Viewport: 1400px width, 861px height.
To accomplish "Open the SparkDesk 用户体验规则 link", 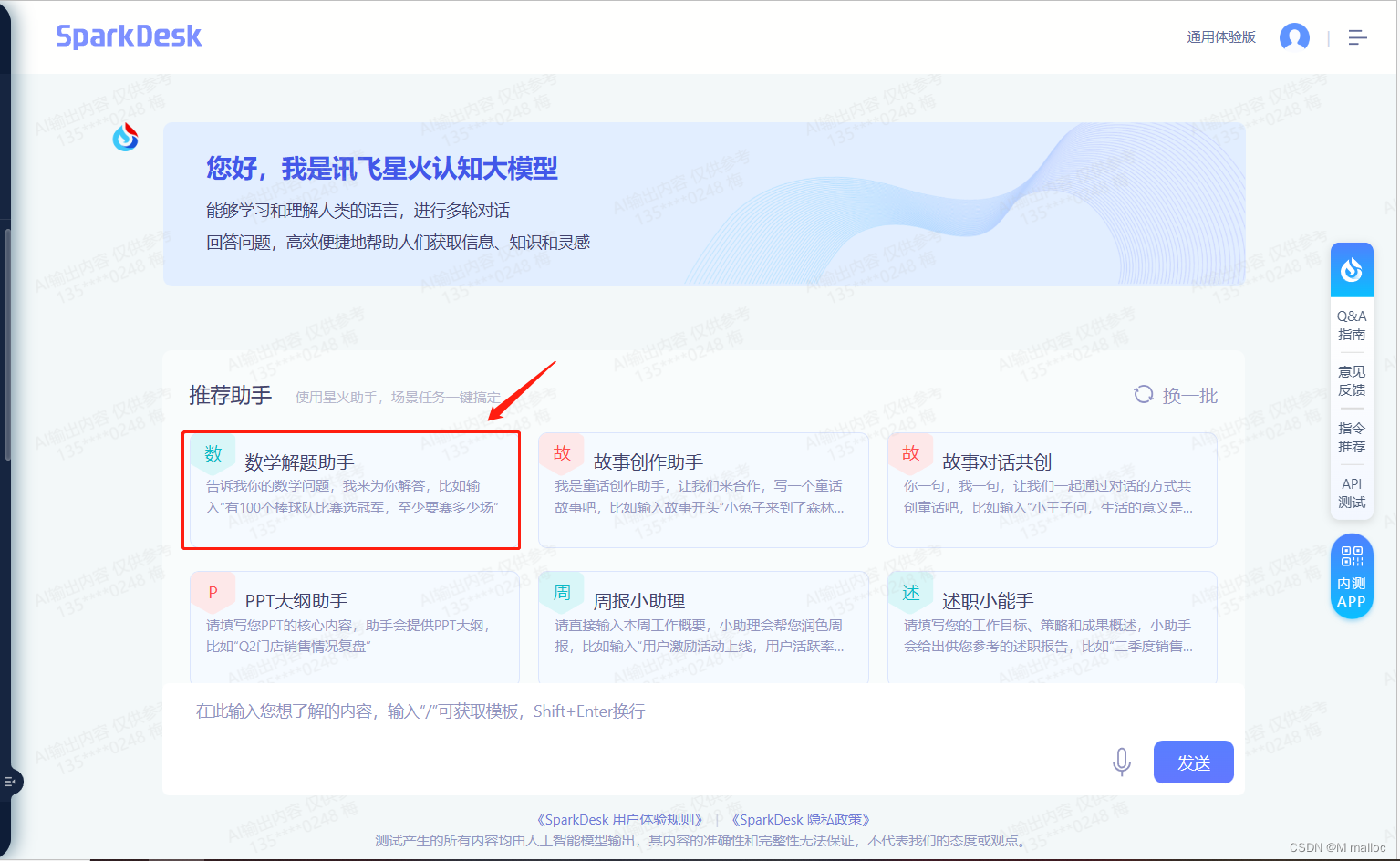I will [x=620, y=819].
